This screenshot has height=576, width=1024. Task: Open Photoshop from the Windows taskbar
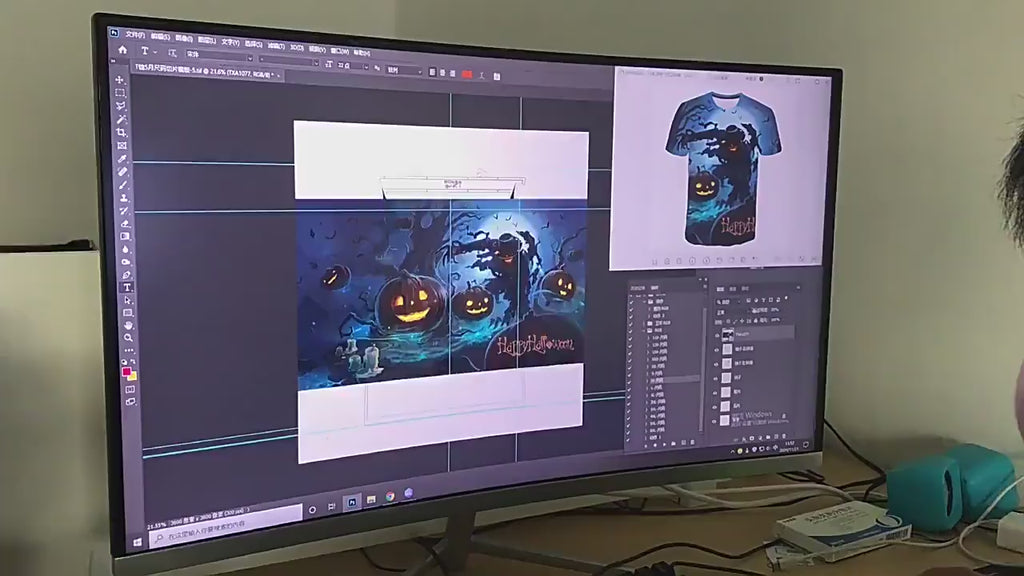point(352,502)
